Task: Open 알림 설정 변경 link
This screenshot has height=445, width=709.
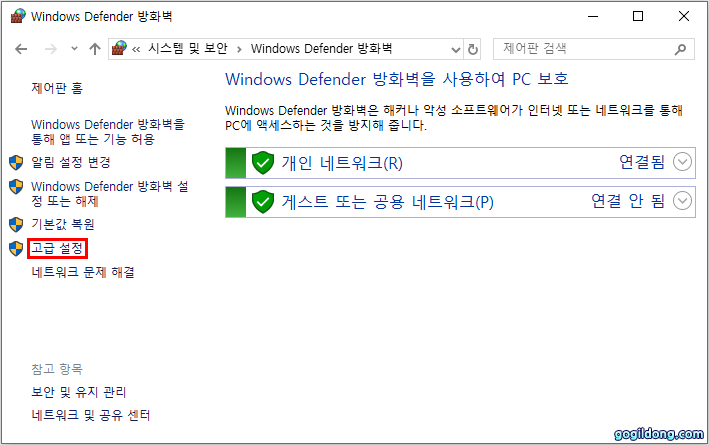Action: [71, 162]
